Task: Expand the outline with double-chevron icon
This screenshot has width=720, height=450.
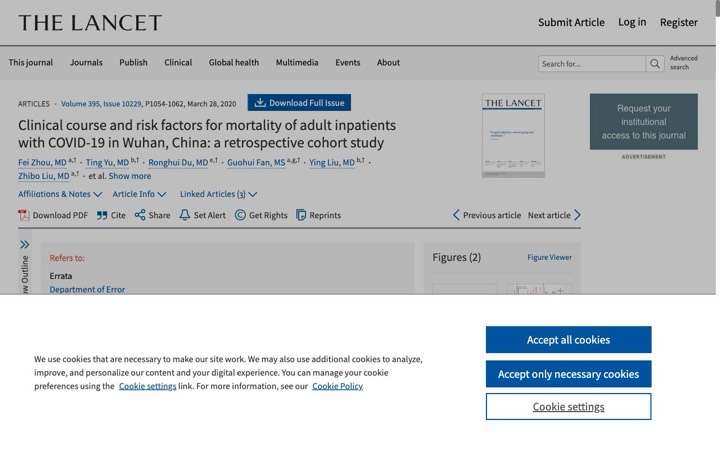Action: point(25,244)
